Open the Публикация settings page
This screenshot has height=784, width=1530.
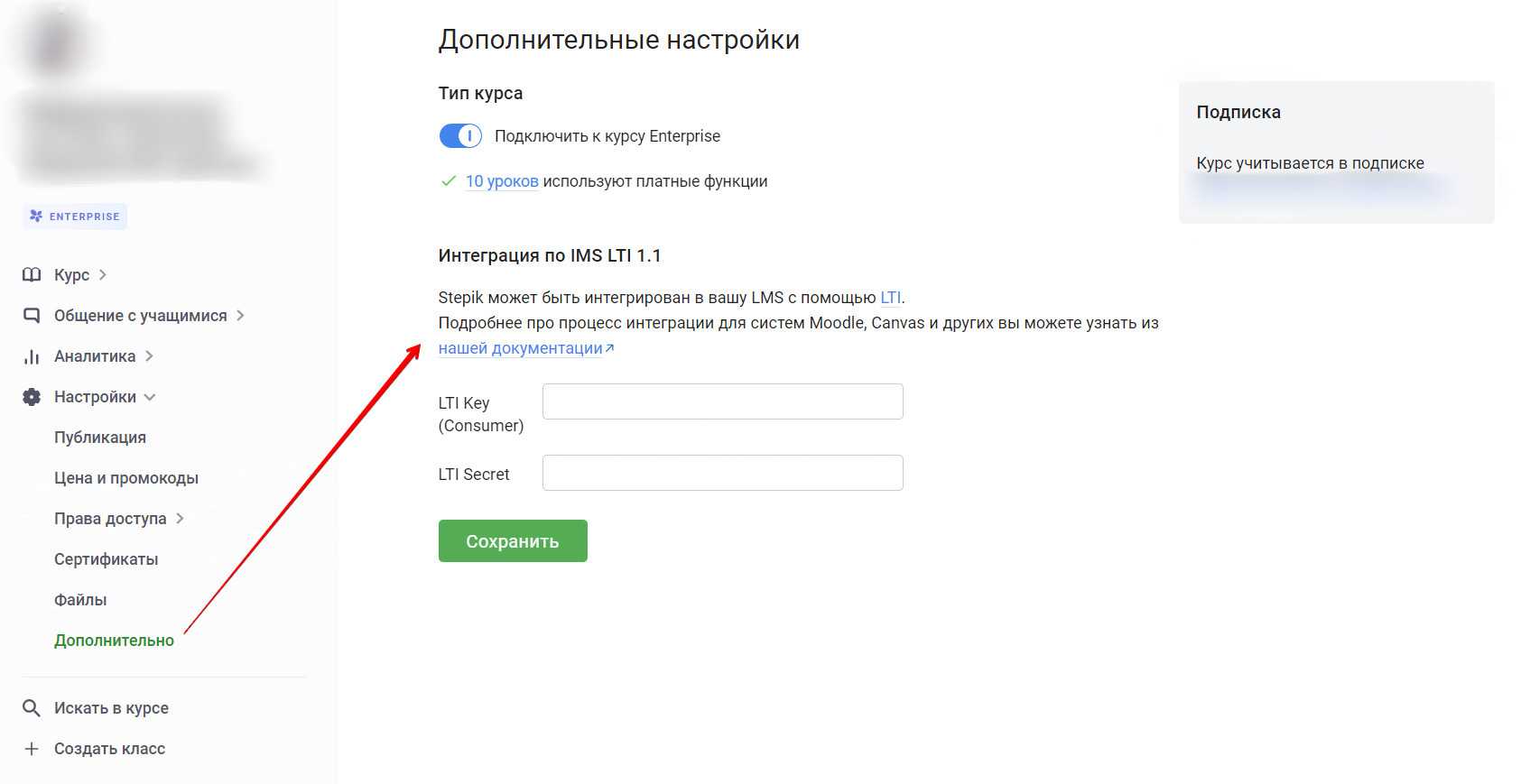pyautogui.click(x=100, y=438)
